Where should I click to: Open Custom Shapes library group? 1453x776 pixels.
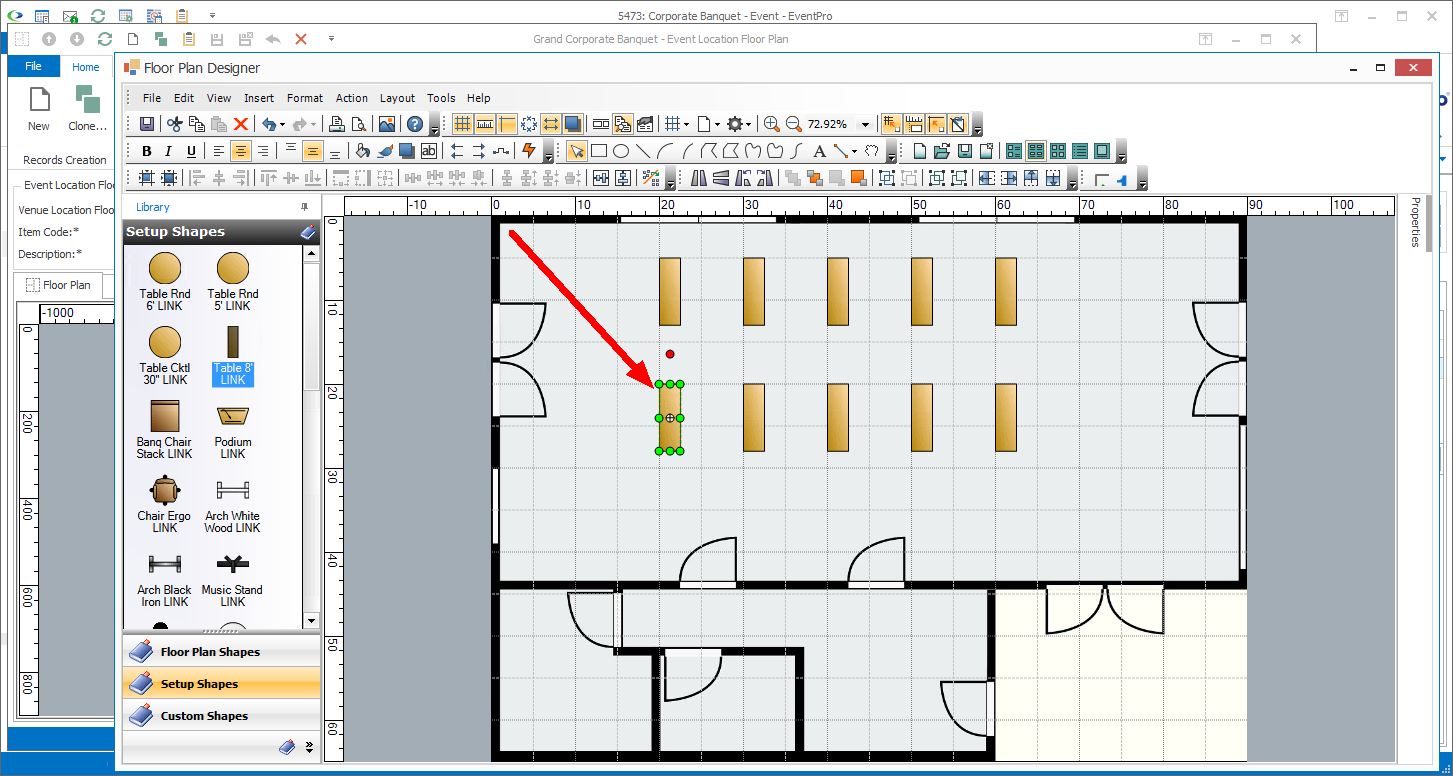coord(221,716)
